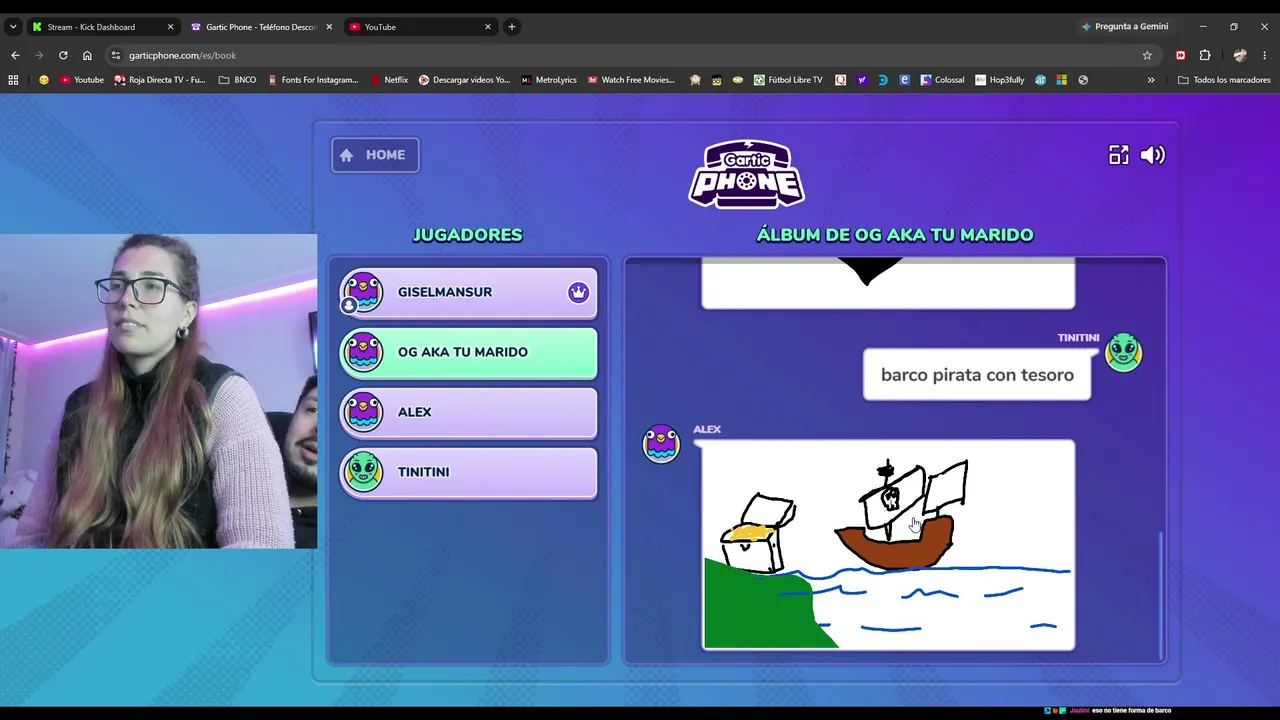The height and width of the screenshot is (720, 1280).
Task: Close the Stream - Kick Dashboard tab
Action: [170, 27]
